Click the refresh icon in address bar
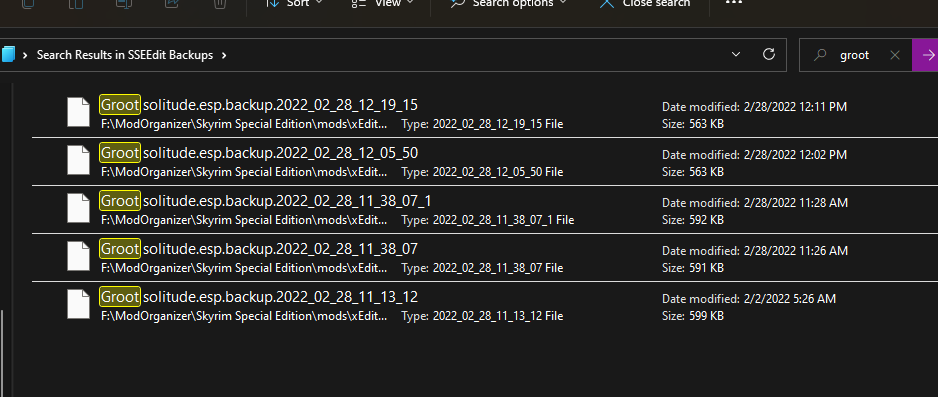Screen dimensions: 938x397 coord(769,54)
